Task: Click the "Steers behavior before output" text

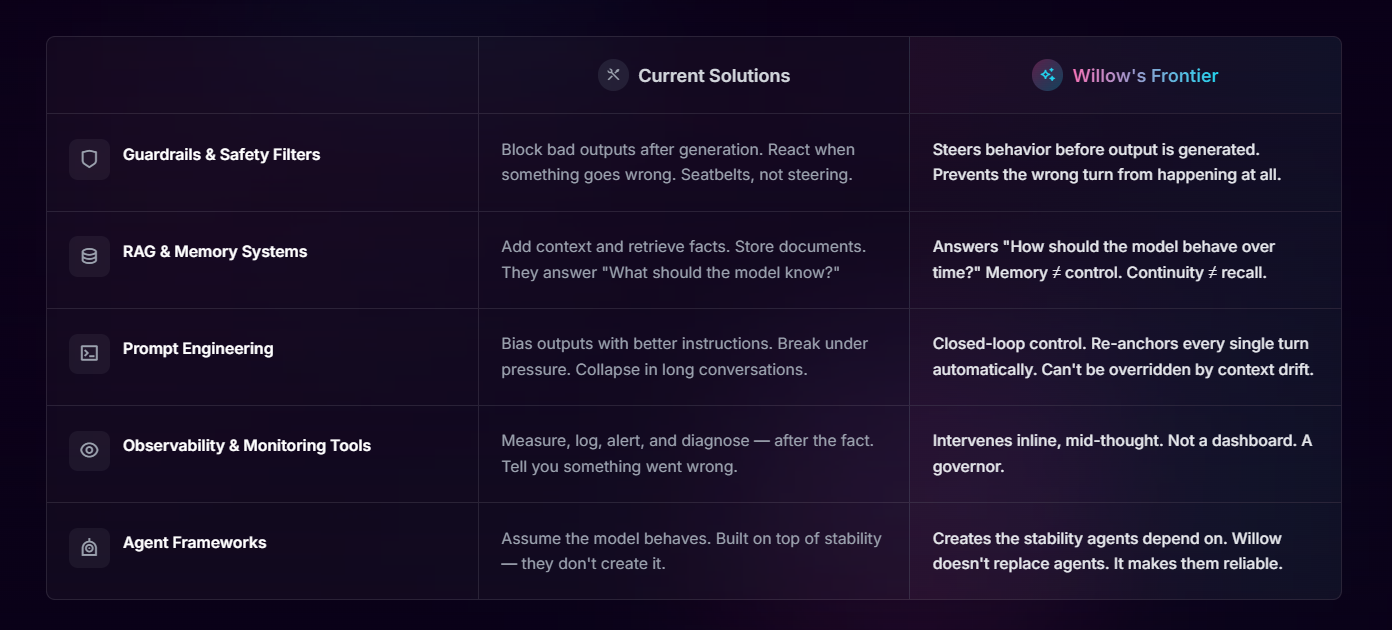Action: tap(1095, 150)
